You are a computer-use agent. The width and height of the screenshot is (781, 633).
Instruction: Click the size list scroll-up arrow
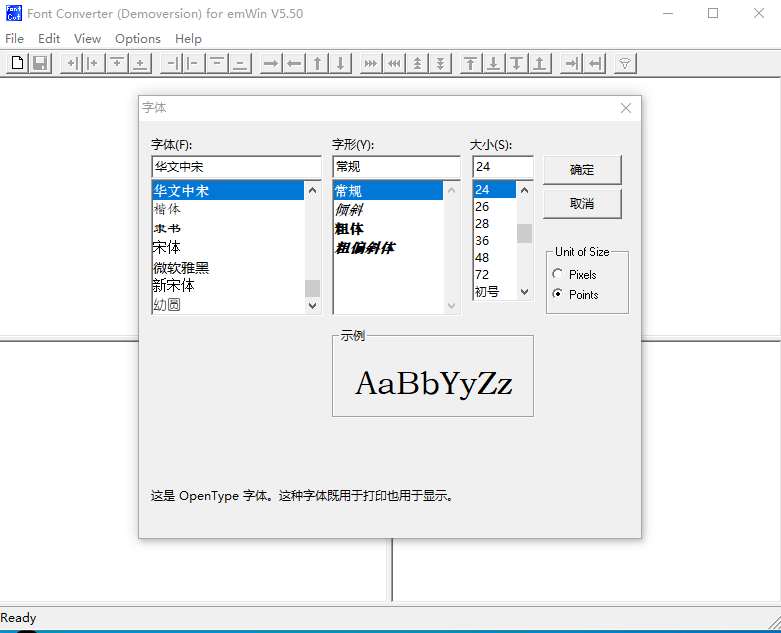click(524, 190)
